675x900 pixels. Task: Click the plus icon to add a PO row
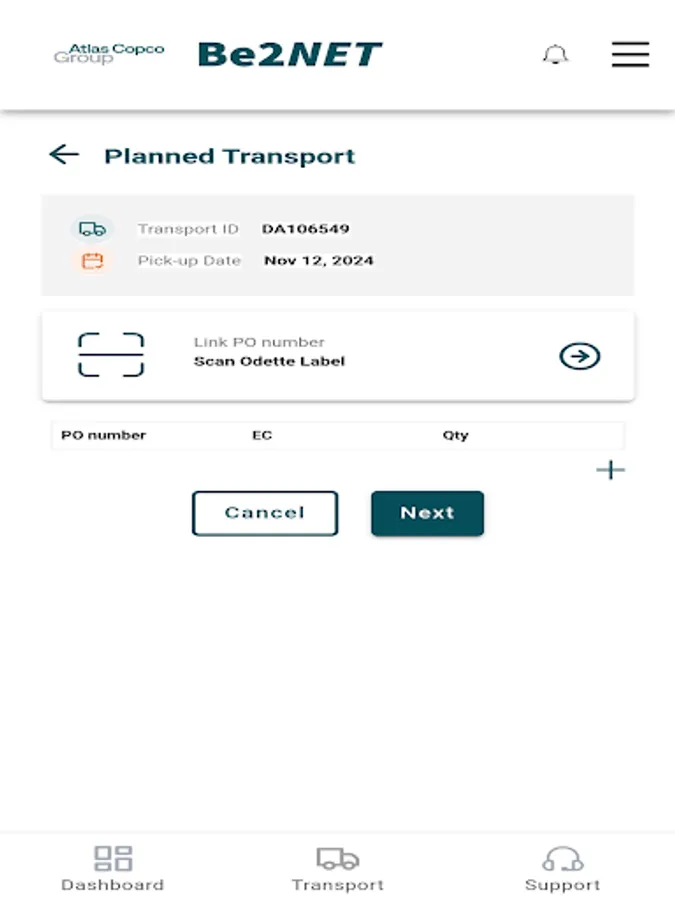pyautogui.click(x=610, y=469)
